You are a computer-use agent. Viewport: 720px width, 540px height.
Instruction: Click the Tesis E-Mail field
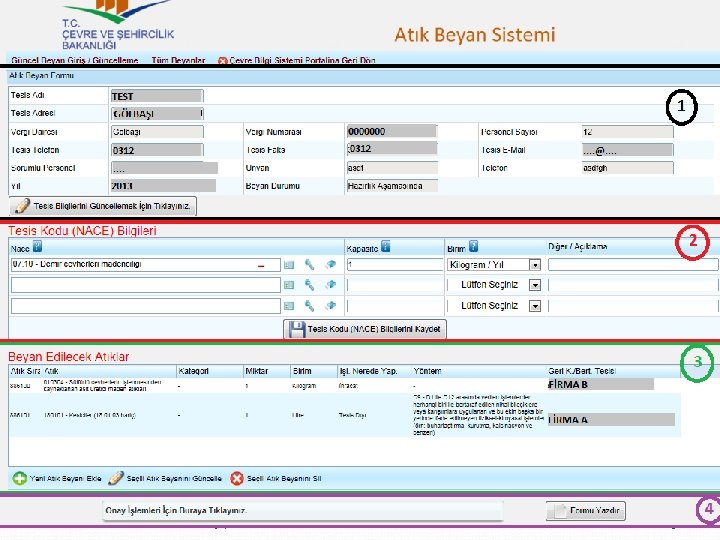[627, 150]
